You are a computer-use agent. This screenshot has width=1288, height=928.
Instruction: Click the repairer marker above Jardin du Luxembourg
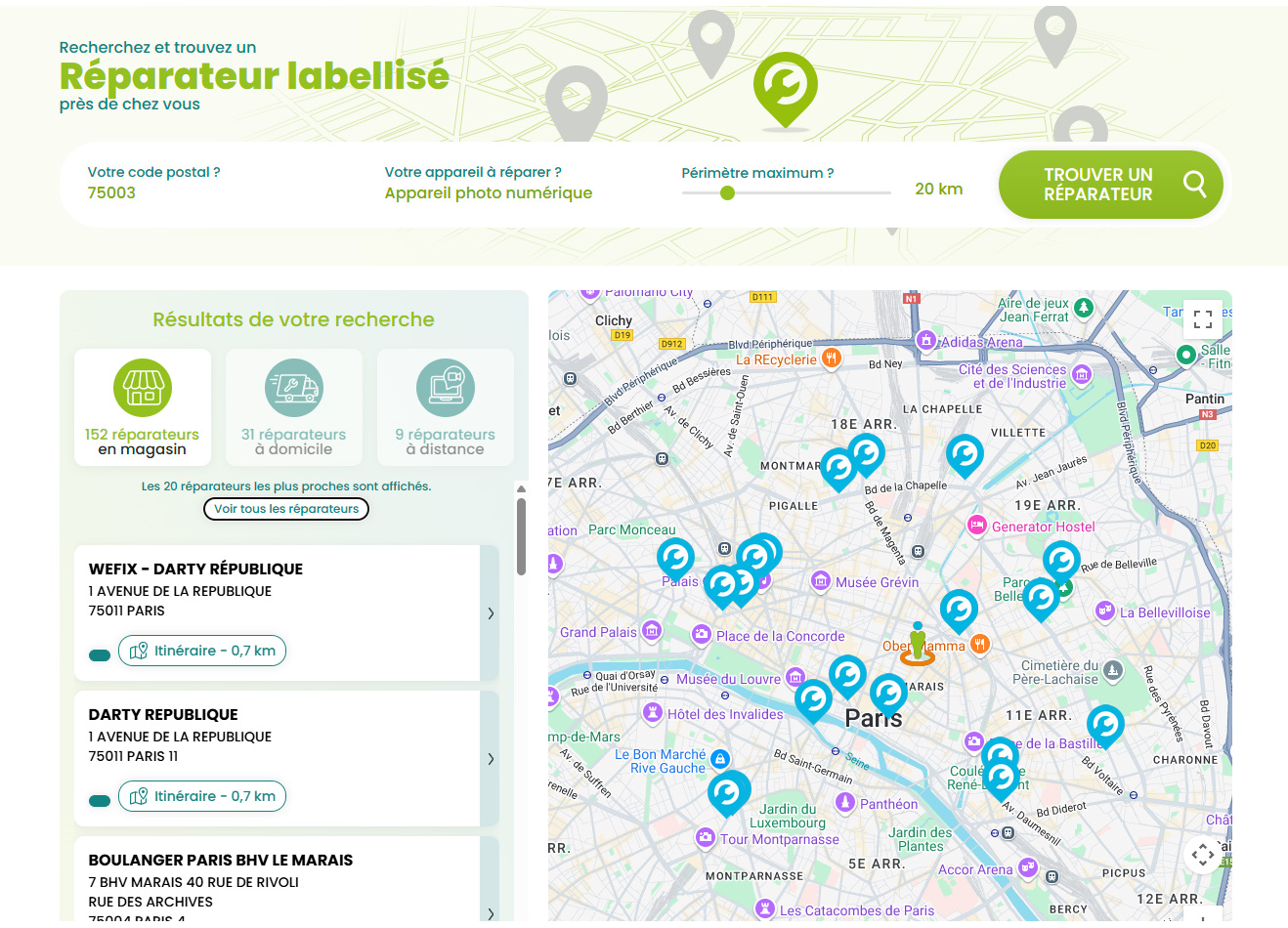tap(728, 793)
